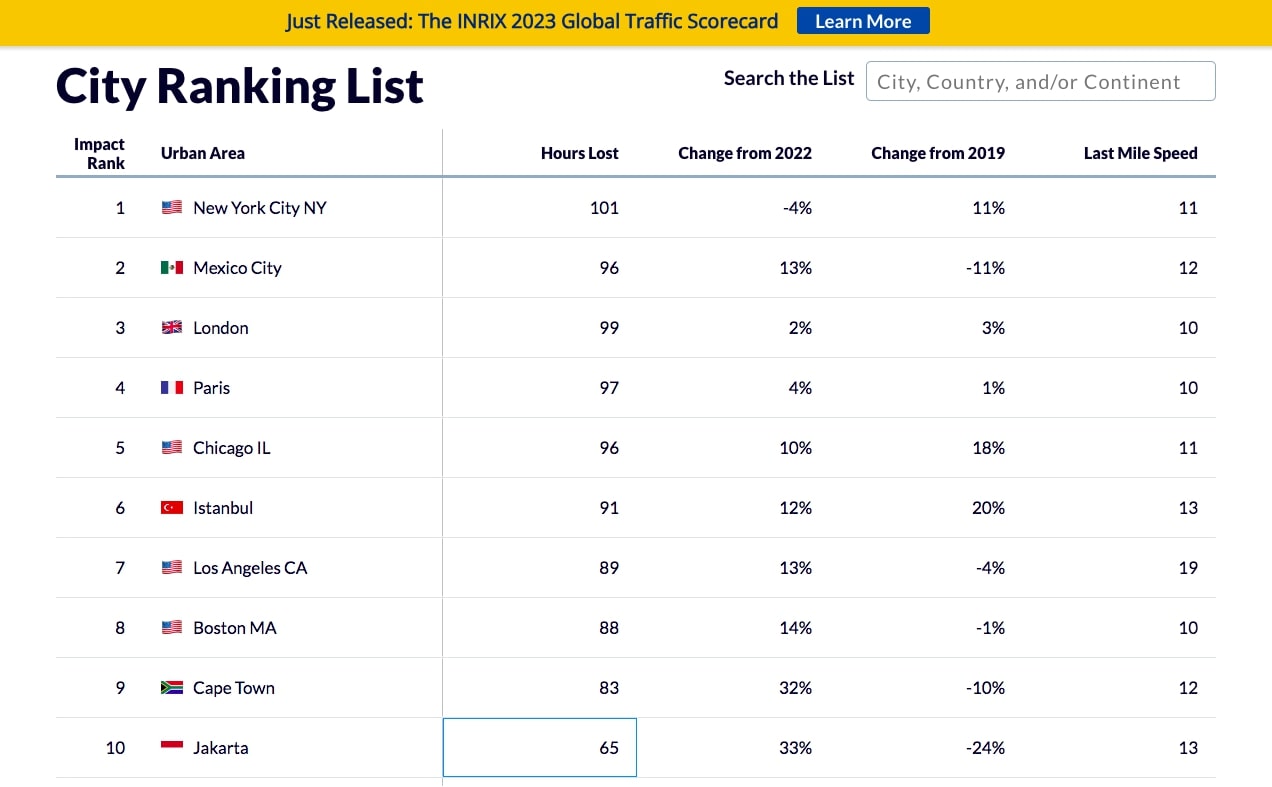Focus the City, Country, Continent search field
1272x787 pixels.
tap(1040, 82)
